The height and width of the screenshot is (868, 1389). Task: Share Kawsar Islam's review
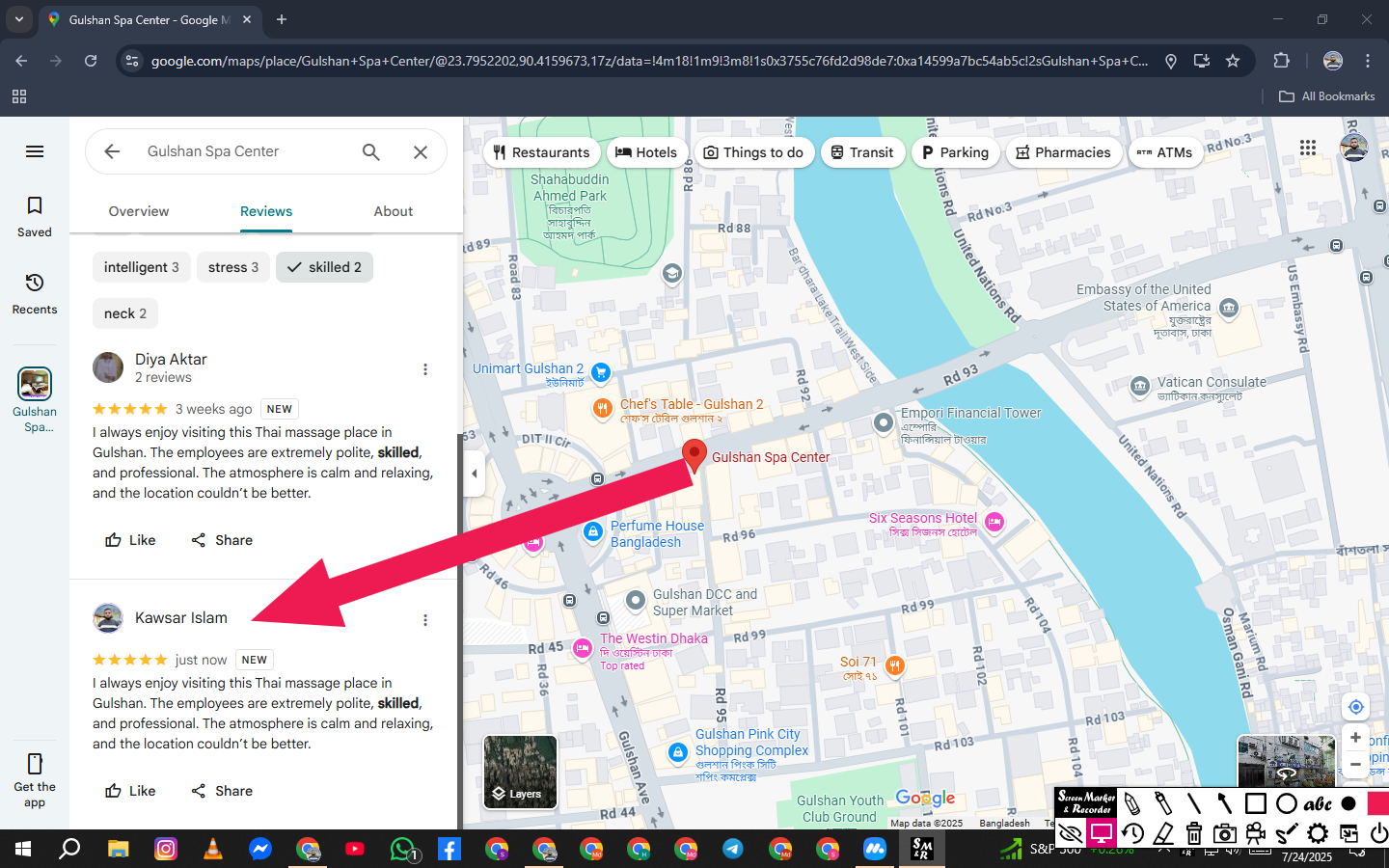tap(222, 791)
